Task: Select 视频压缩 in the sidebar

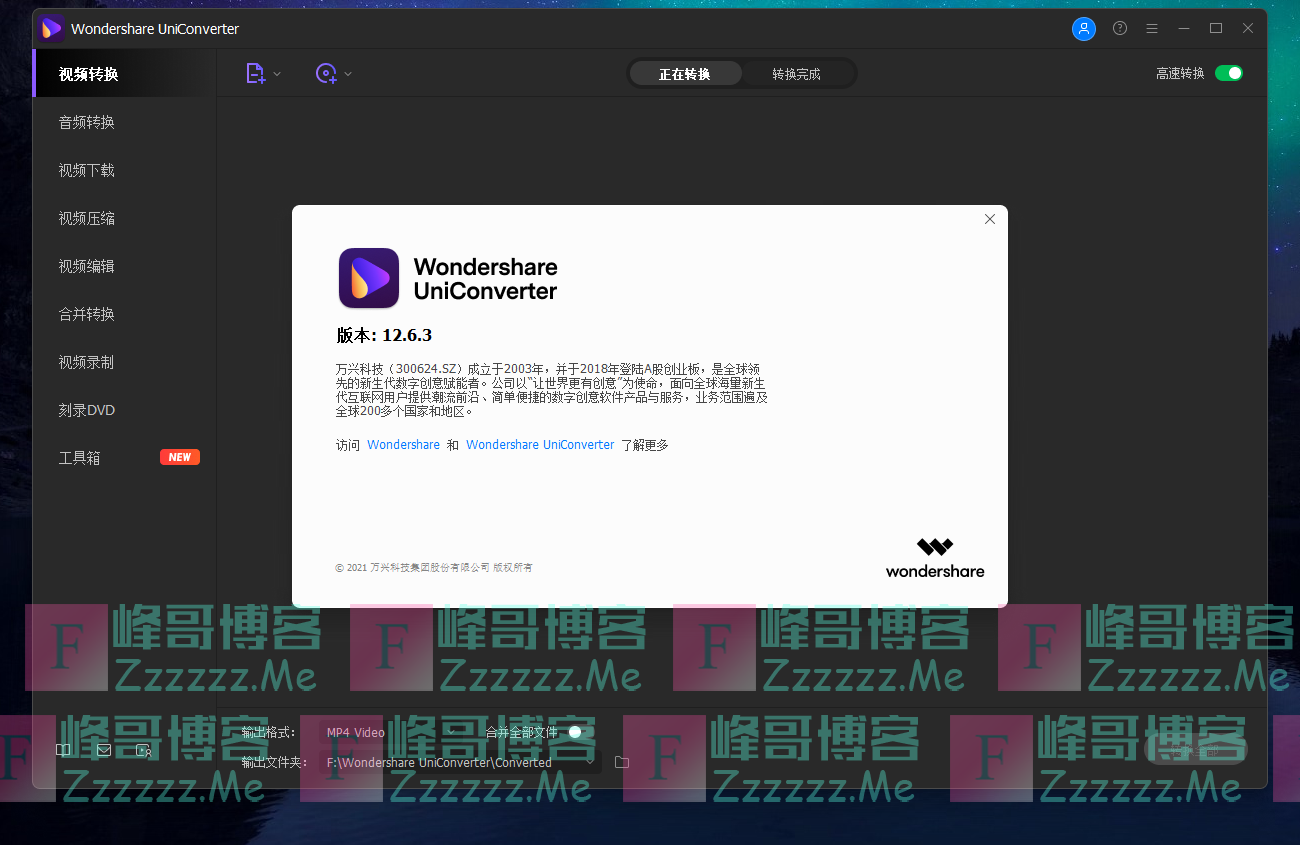Action: tap(87, 218)
